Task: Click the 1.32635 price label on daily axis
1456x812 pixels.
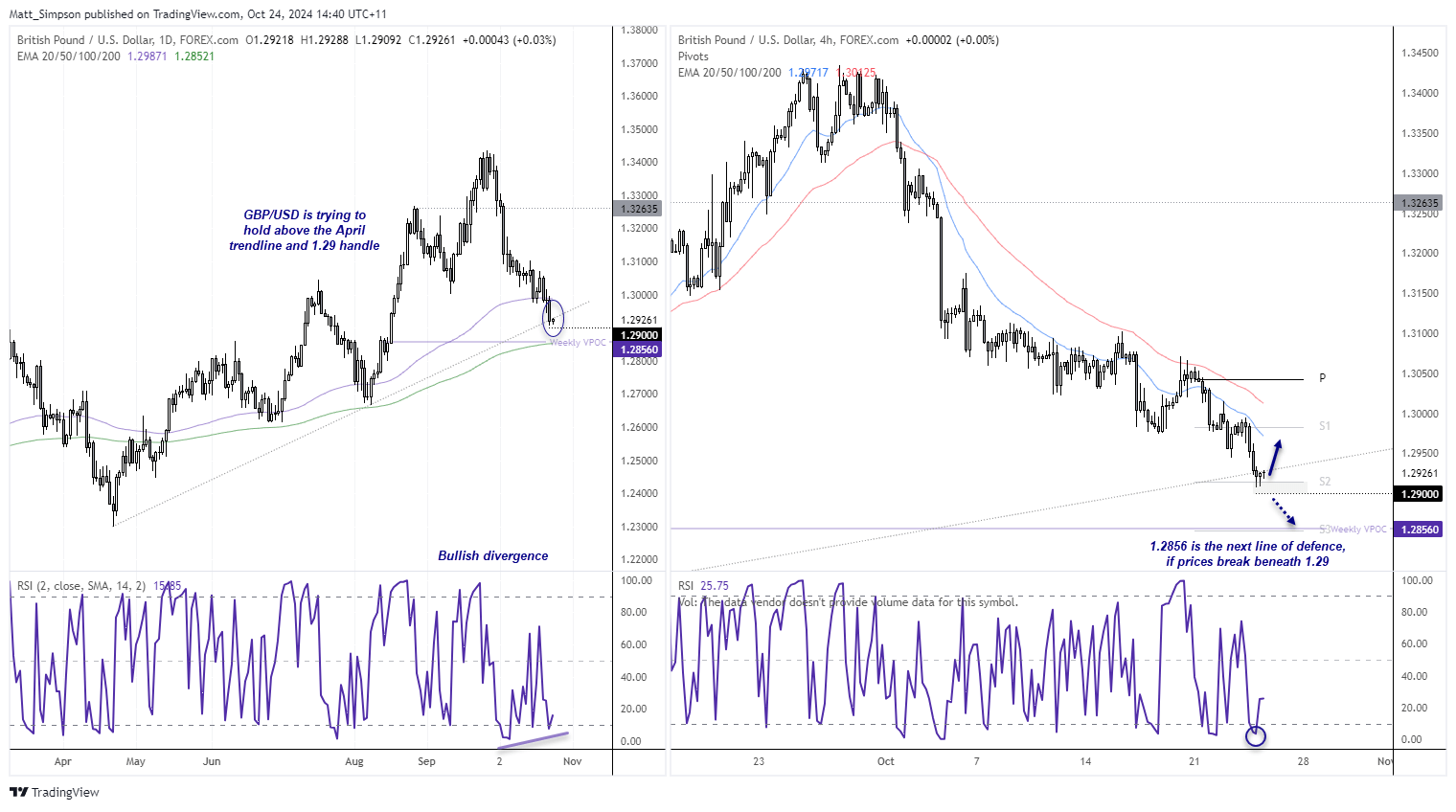Action: [x=637, y=209]
